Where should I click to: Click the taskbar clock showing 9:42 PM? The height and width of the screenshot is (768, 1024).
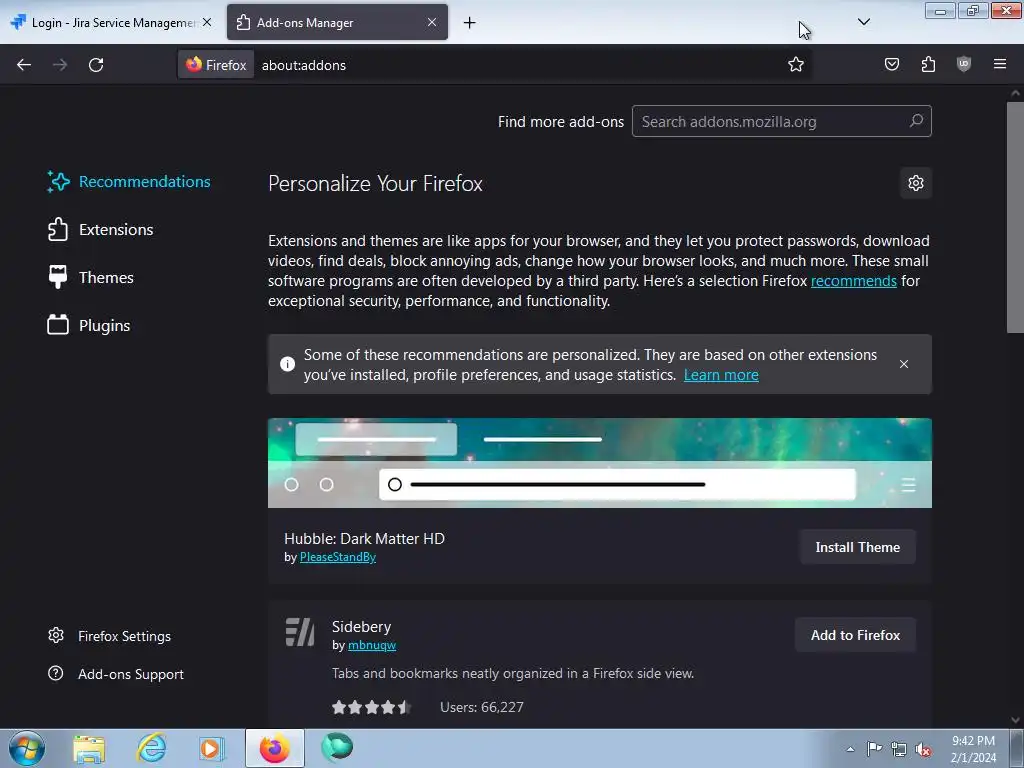[973, 749]
